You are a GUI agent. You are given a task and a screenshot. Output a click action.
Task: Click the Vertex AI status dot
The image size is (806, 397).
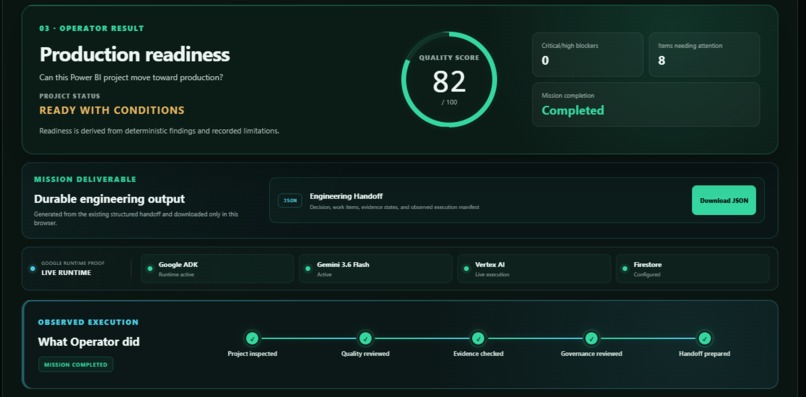(466, 268)
